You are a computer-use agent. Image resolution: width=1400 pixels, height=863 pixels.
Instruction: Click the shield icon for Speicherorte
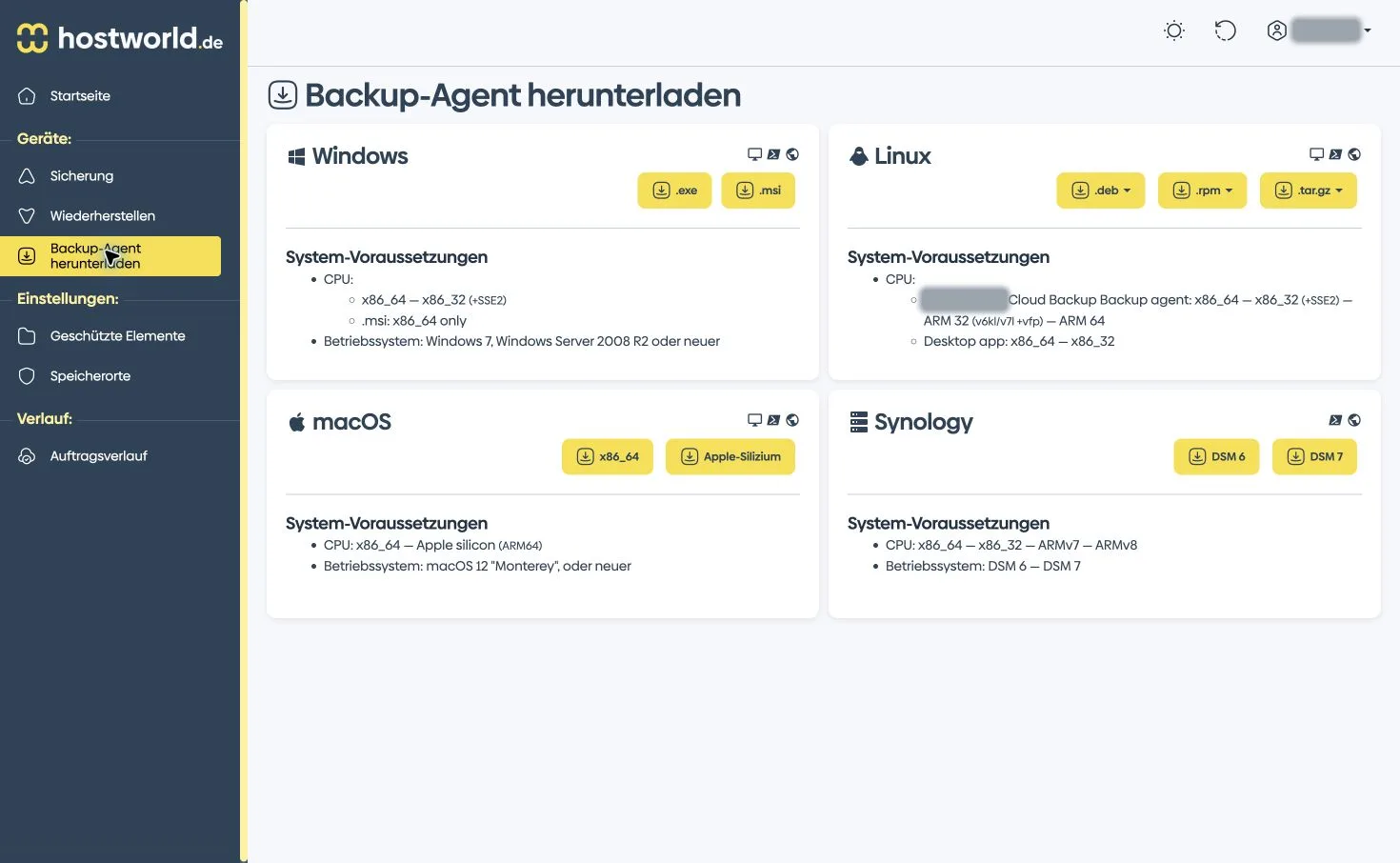[x=27, y=376]
